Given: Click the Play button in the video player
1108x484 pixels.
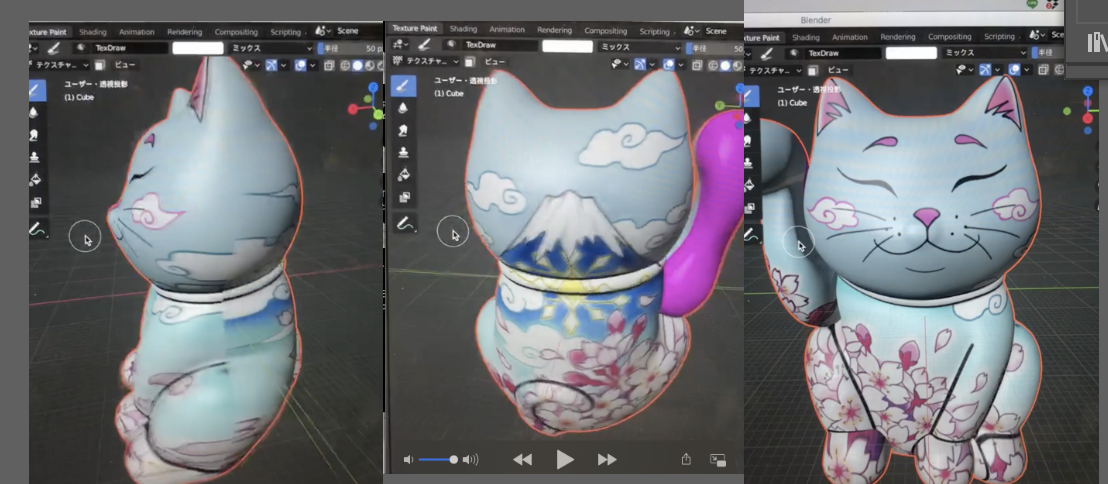Looking at the screenshot, I should click(565, 460).
